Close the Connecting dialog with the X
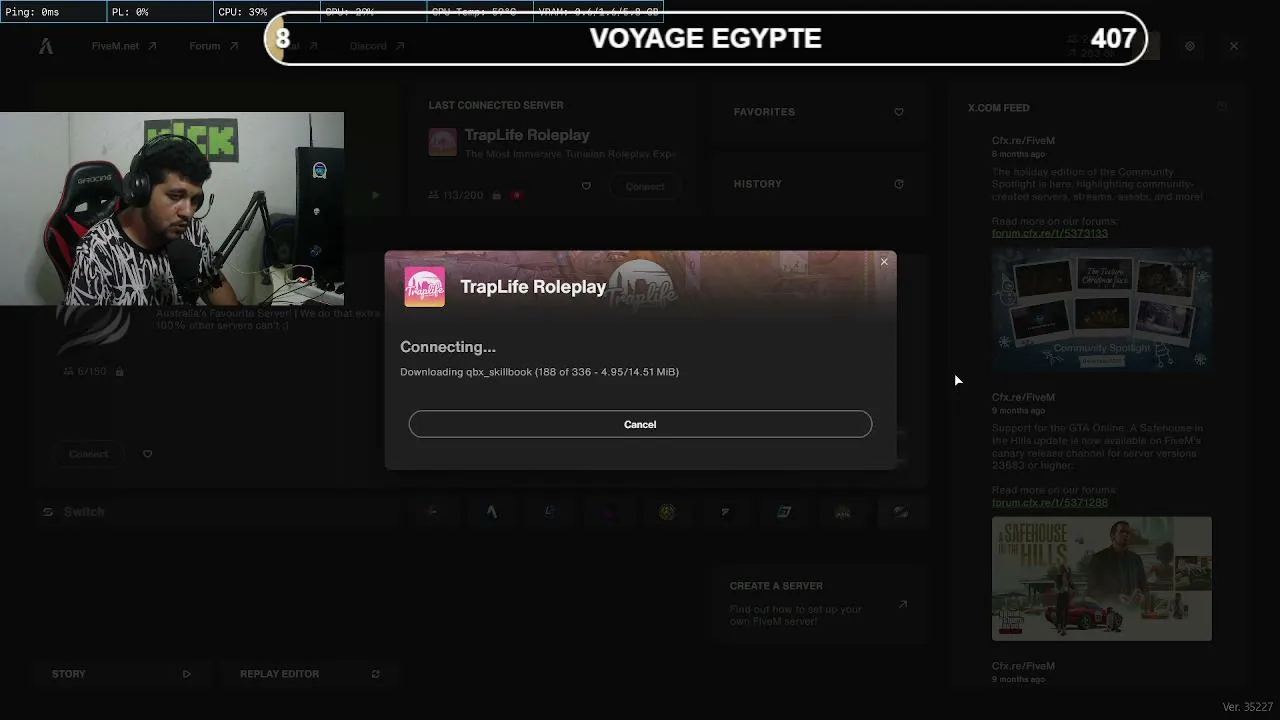 (x=884, y=262)
